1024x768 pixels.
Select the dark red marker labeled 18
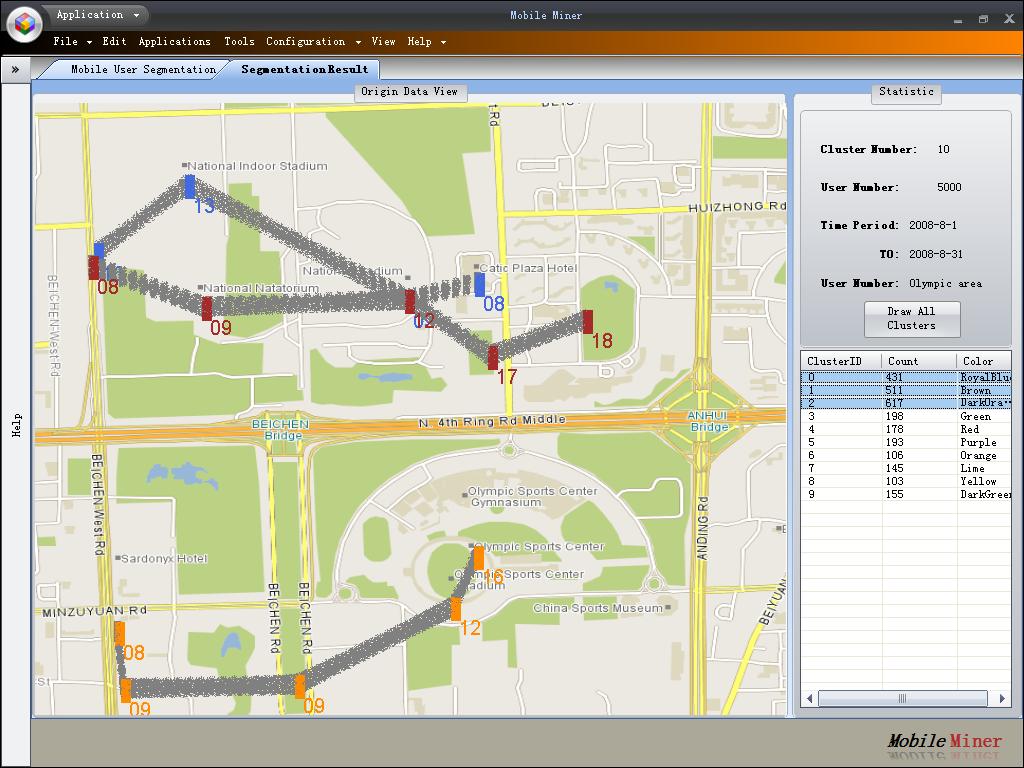[588, 321]
